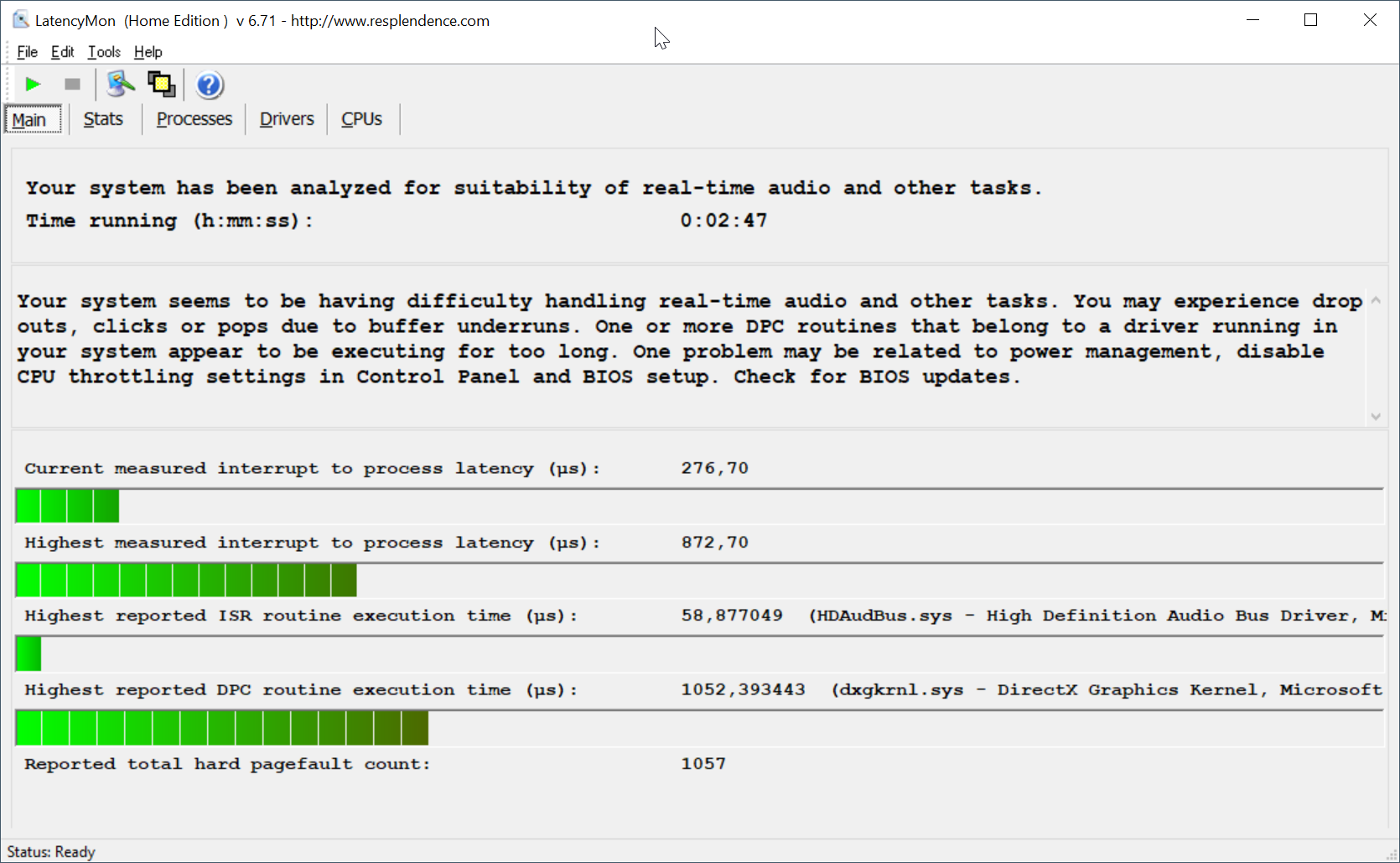Start monitoring with the green play button
This screenshot has width=1400, height=863.
click(x=33, y=84)
